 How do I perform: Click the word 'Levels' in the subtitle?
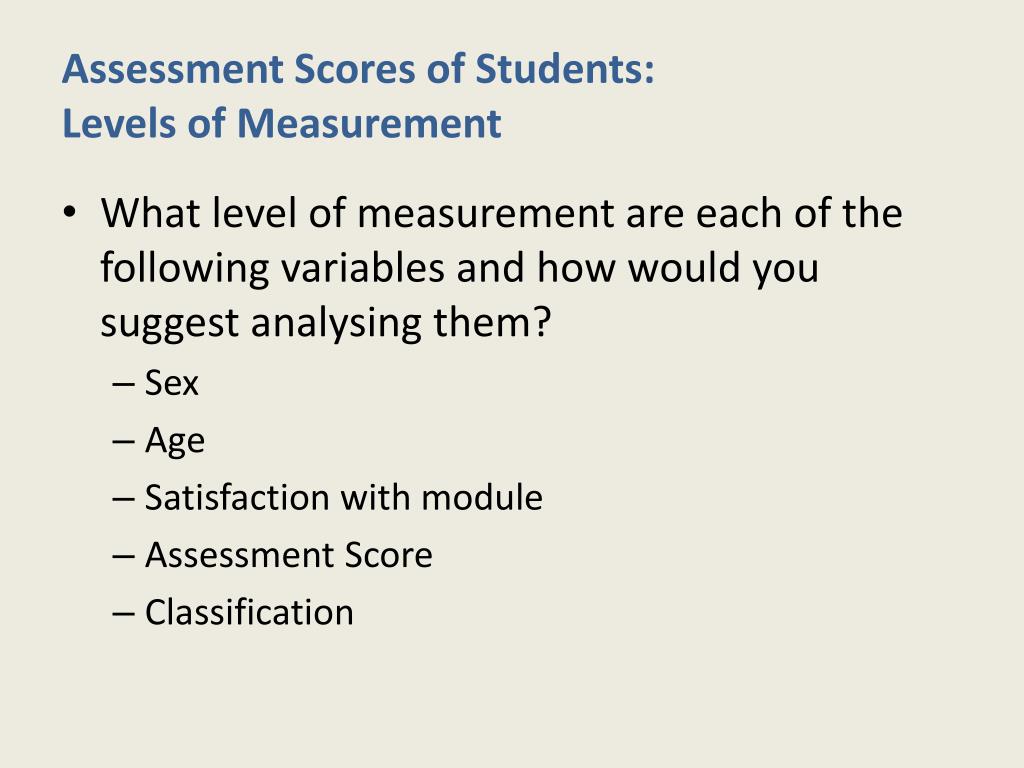click(119, 123)
